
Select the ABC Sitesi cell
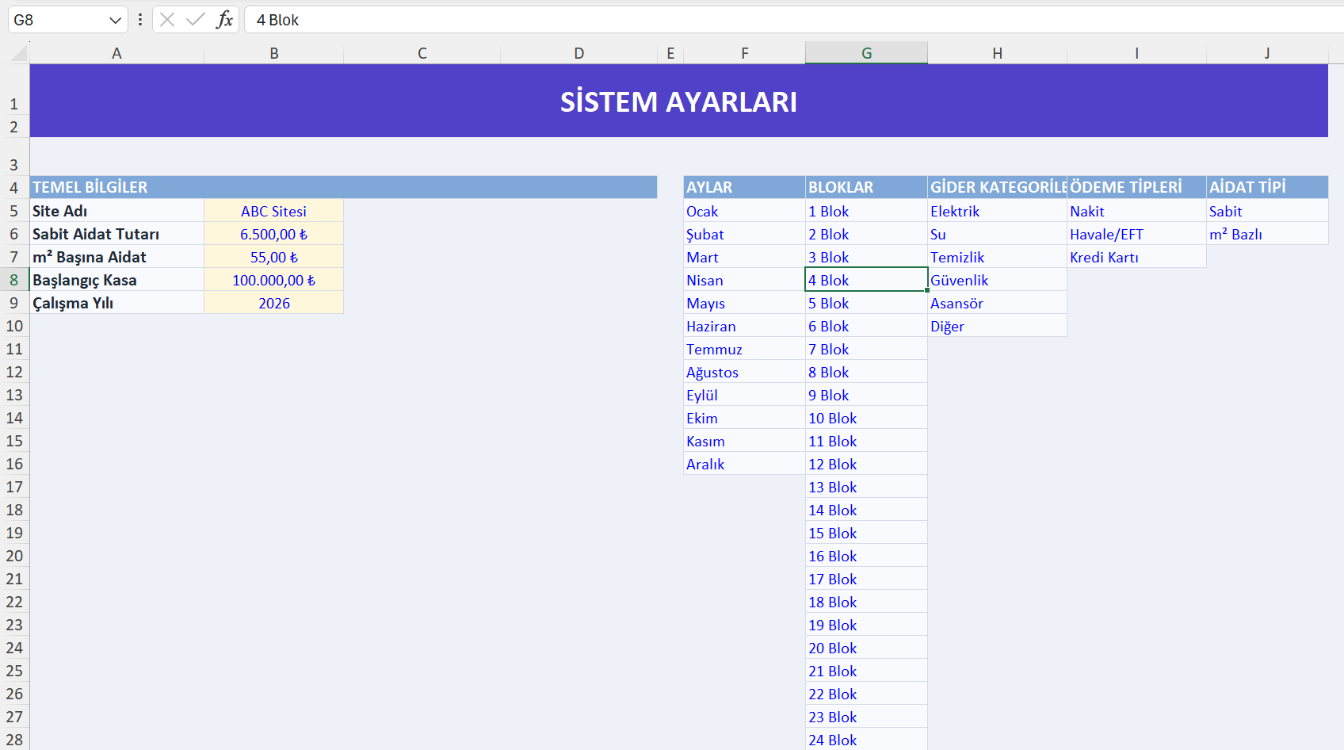274,211
